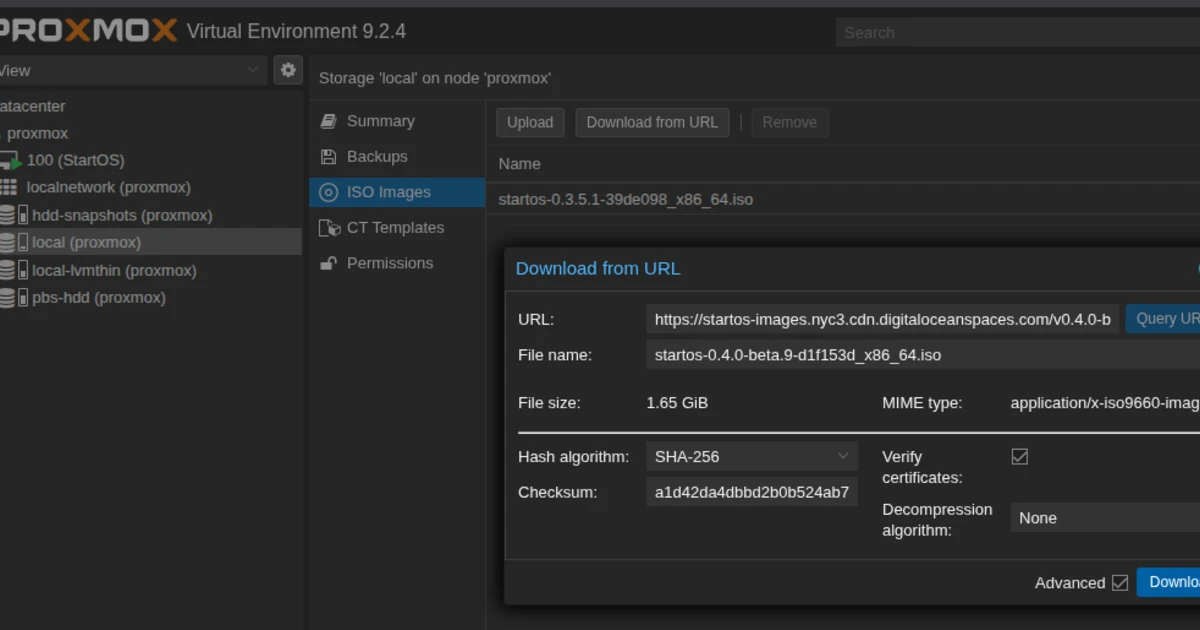1200x630 pixels.
Task: Click the application/x-iso9660-image MIME type value
Action: point(1105,403)
